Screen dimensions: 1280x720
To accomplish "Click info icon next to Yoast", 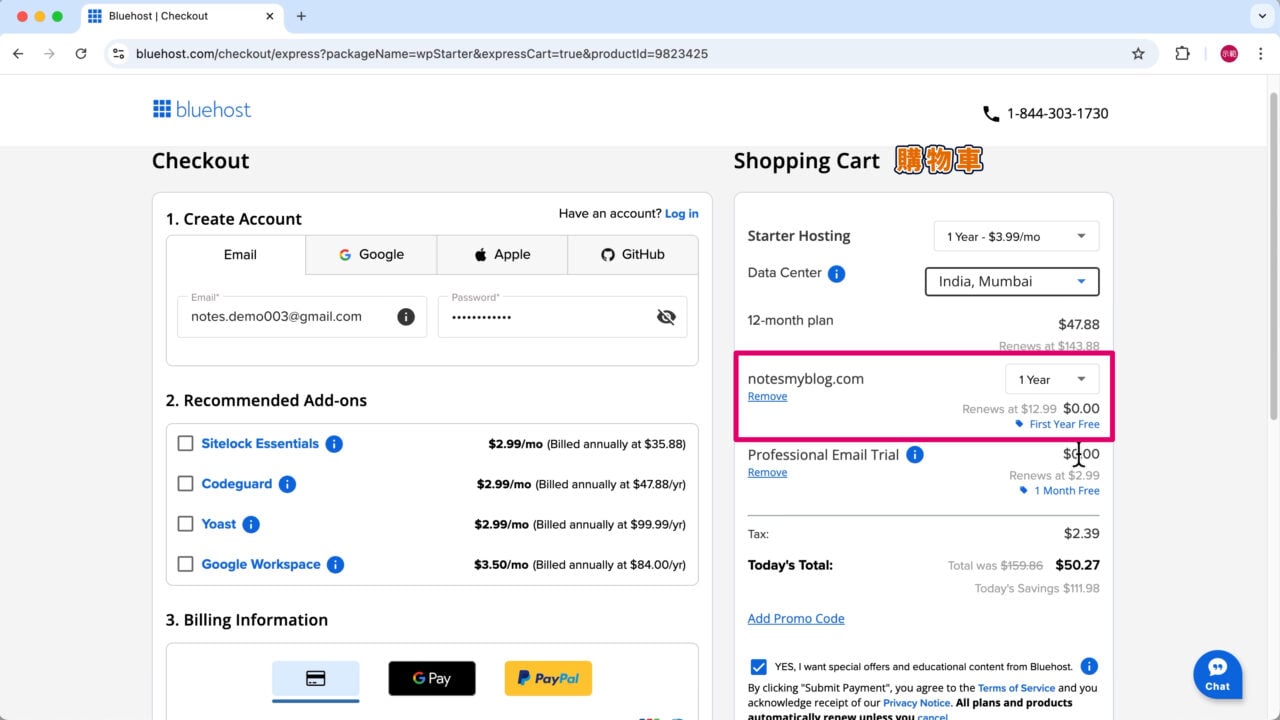I will pyautogui.click(x=251, y=524).
